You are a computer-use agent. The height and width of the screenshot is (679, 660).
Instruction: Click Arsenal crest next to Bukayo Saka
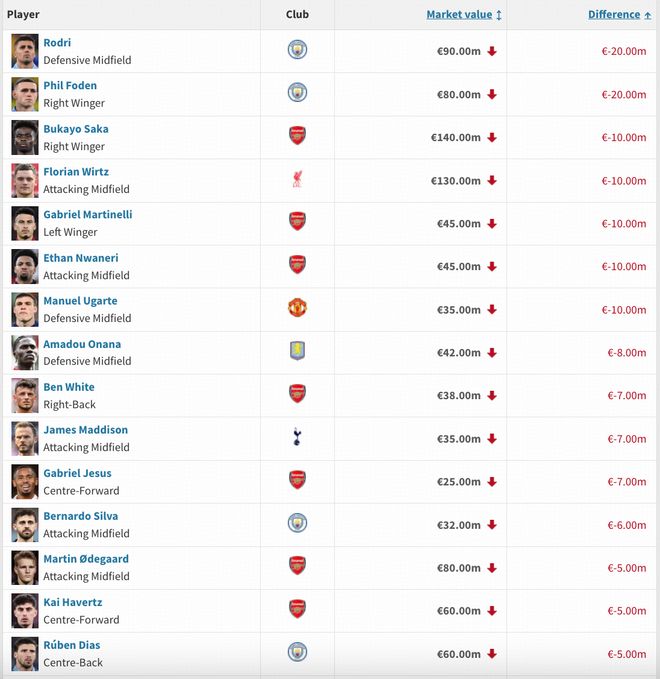pos(297,136)
